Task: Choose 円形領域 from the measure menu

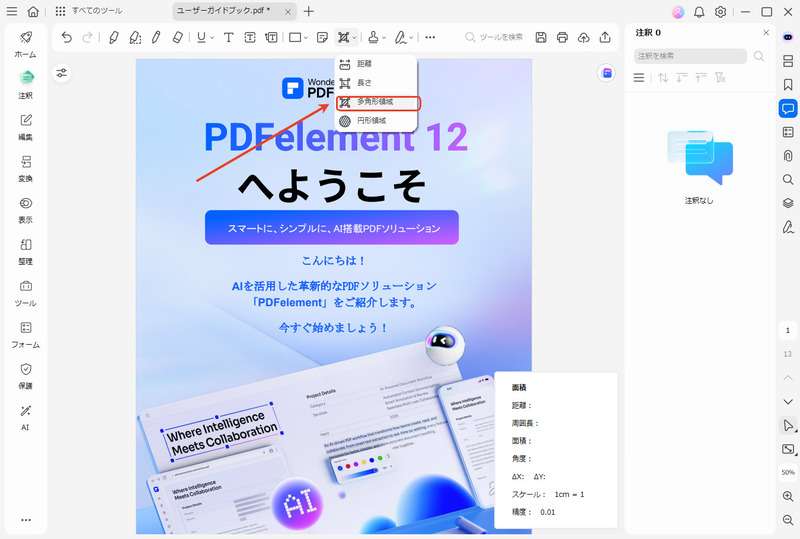Action: pyautogui.click(x=376, y=120)
